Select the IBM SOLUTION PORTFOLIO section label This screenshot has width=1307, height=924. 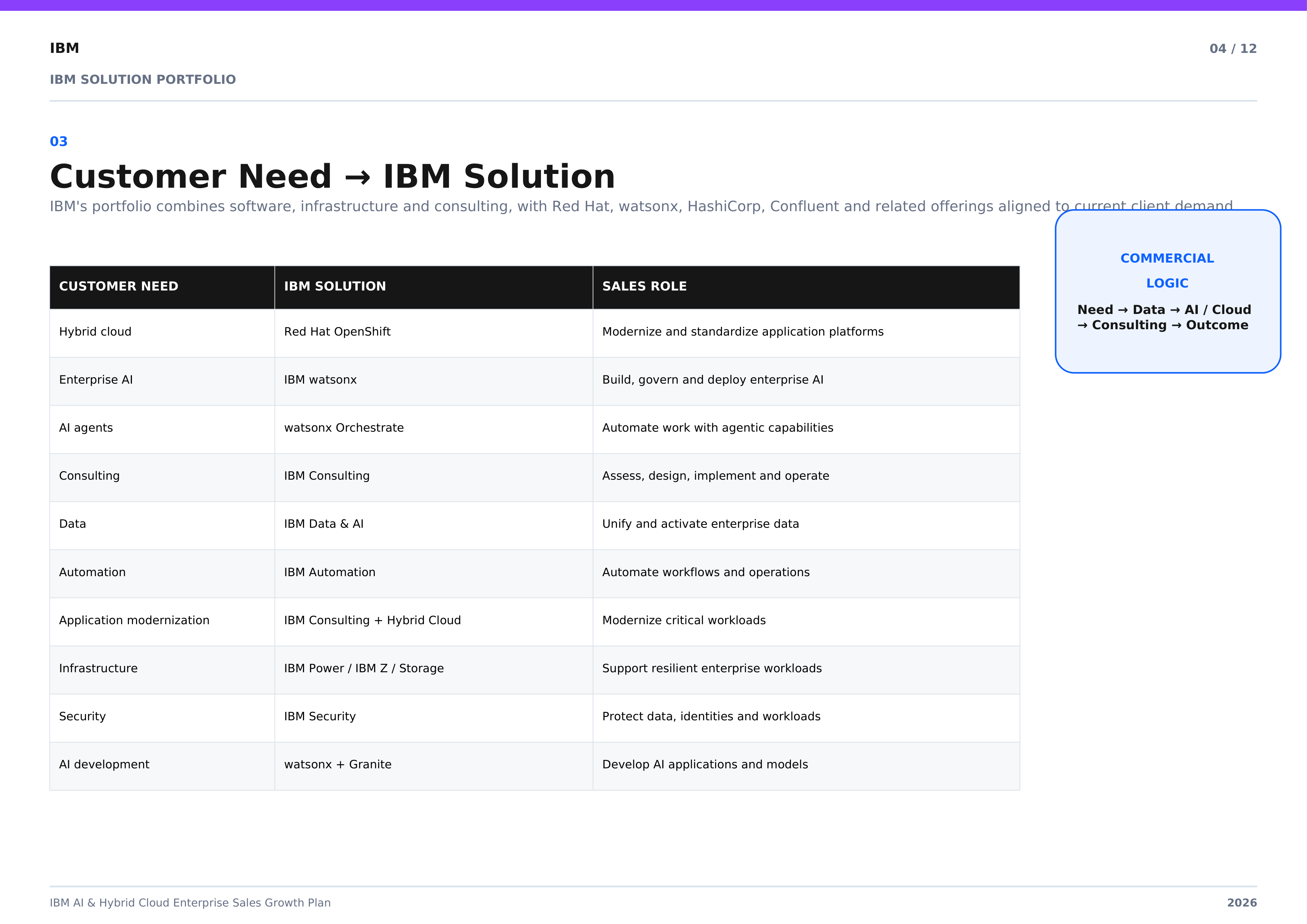[x=143, y=80]
